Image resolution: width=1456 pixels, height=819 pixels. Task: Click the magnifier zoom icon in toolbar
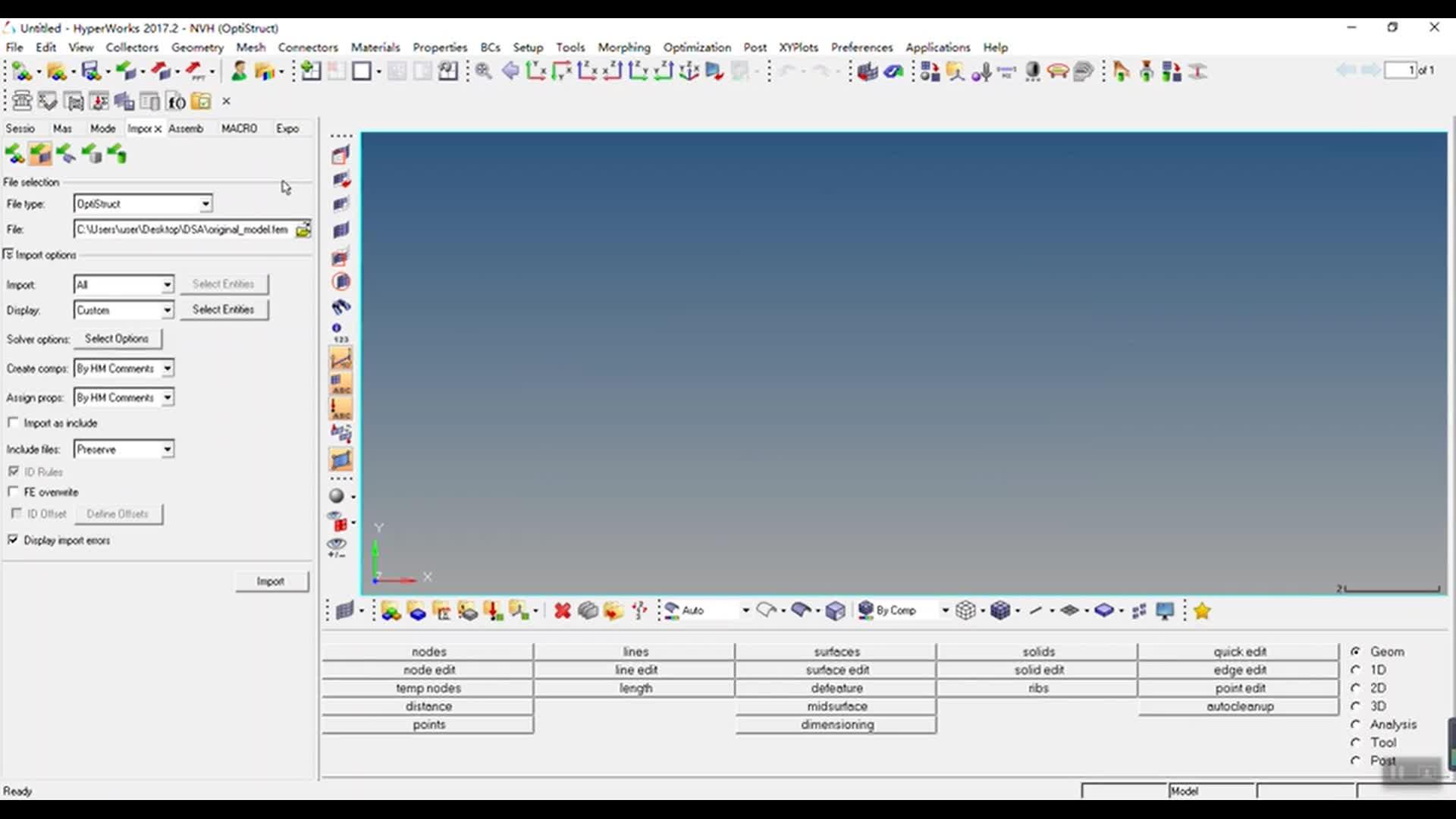[x=484, y=71]
